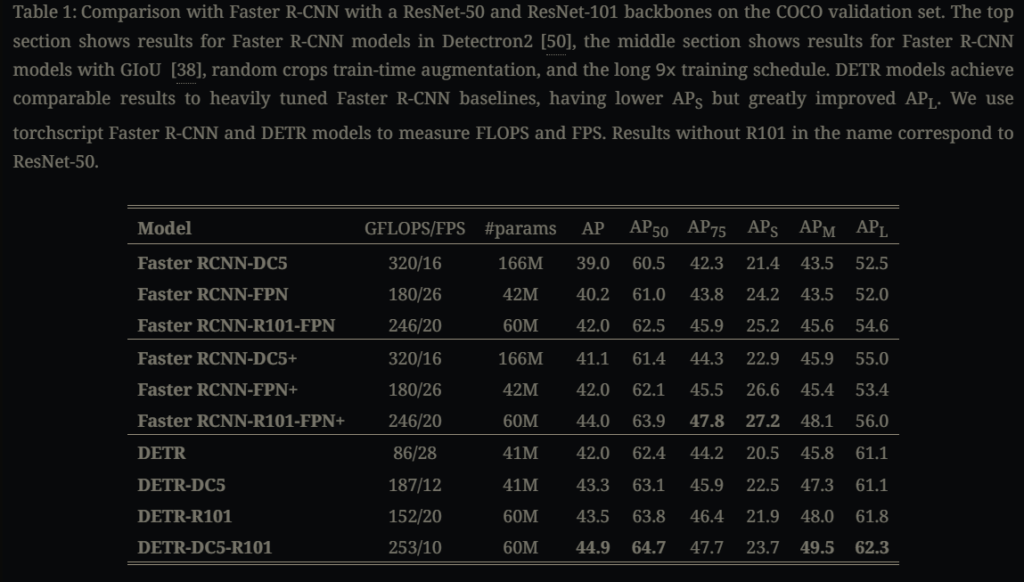The width and height of the screenshot is (1024, 582).
Task: Click the #params column header
Action: (520, 228)
